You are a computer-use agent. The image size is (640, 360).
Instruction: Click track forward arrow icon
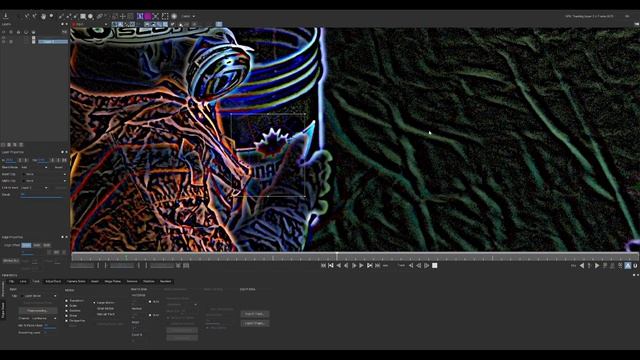(x=427, y=266)
